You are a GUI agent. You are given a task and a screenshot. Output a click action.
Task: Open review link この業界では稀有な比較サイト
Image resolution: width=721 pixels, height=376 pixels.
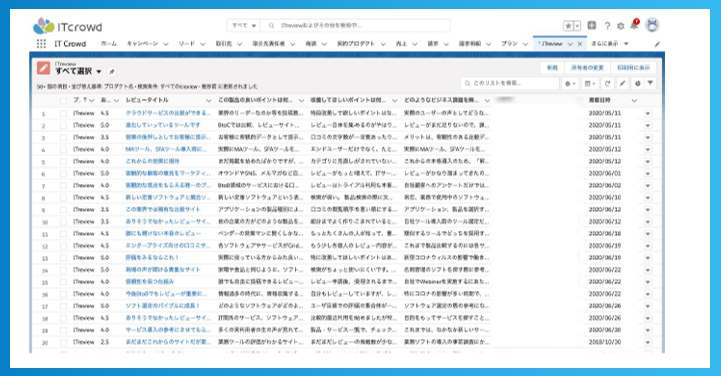[163, 209]
